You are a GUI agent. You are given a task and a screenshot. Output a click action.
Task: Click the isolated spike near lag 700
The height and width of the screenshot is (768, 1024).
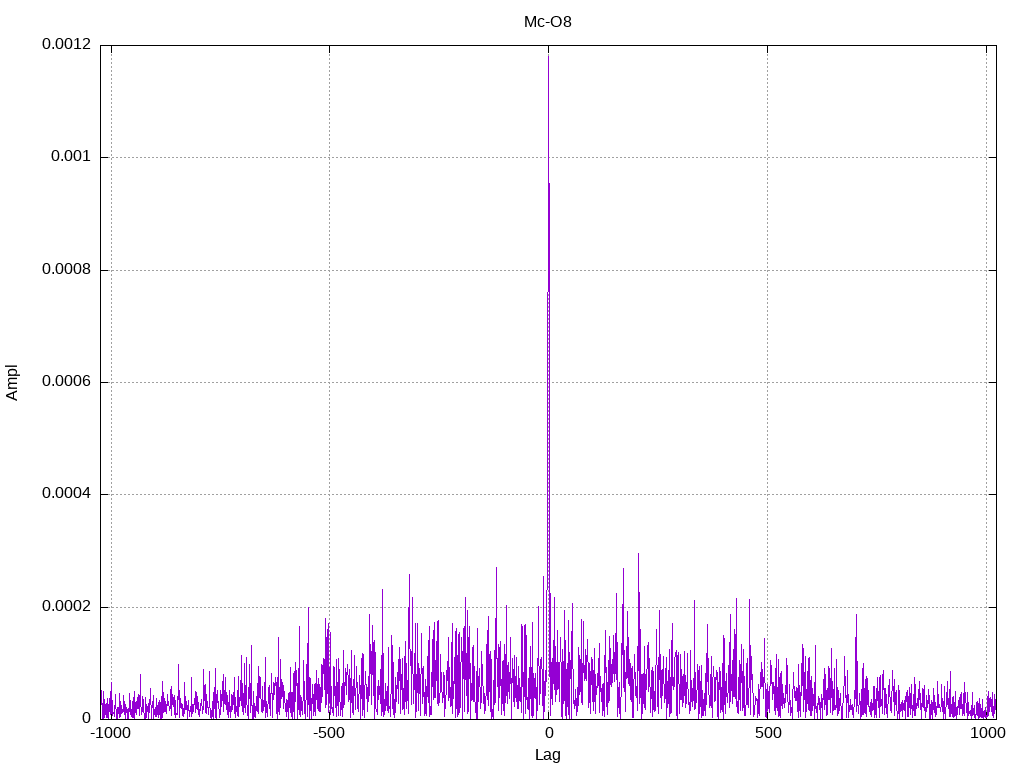tap(856, 615)
